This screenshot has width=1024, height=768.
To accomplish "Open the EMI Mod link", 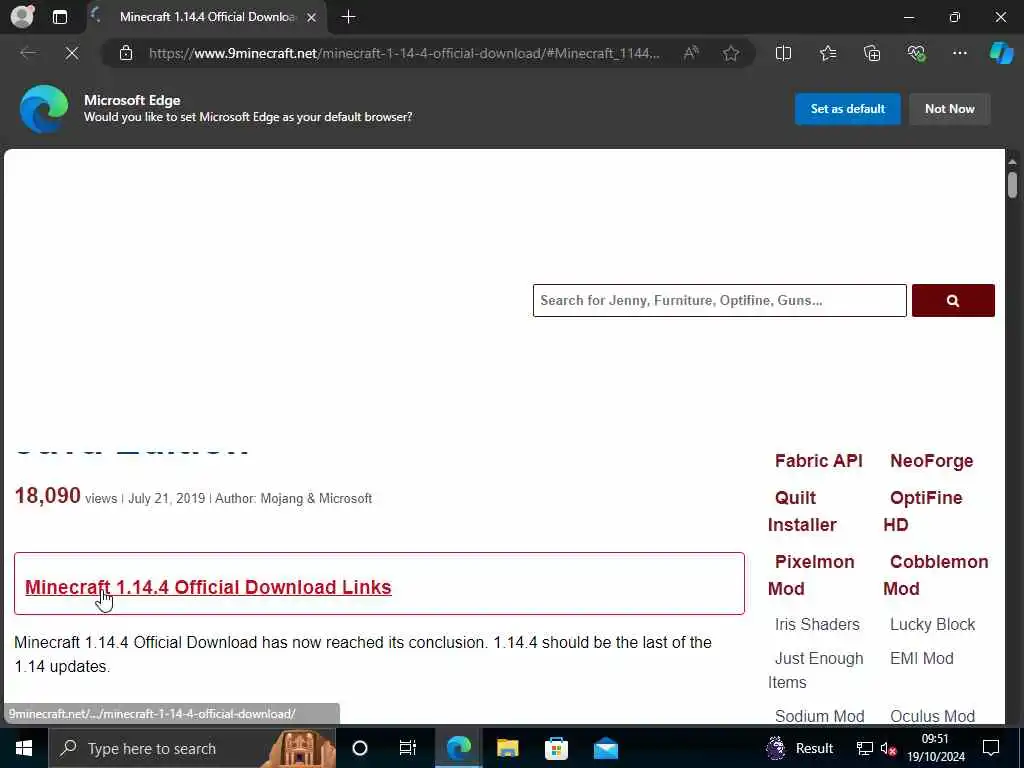I will pos(921,658).
